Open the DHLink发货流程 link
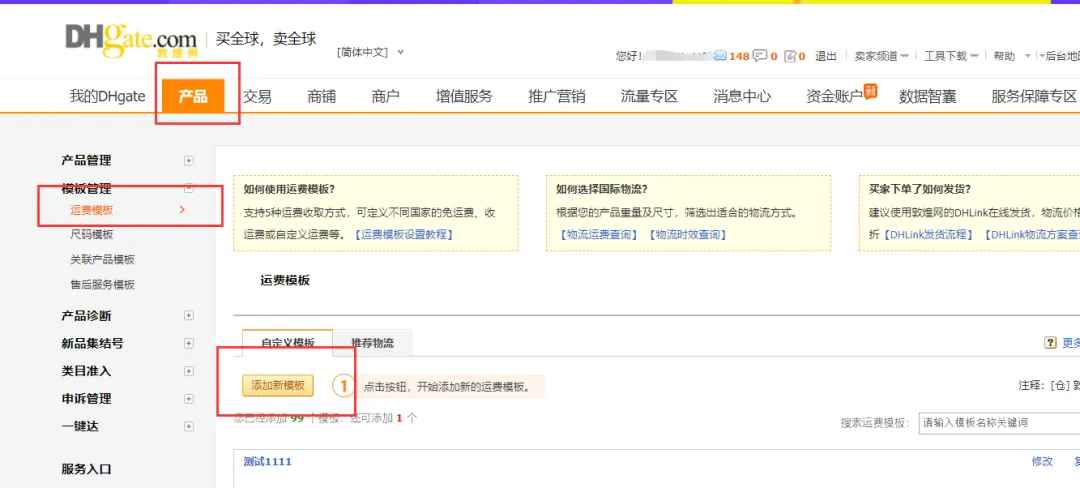 (928, 235)
